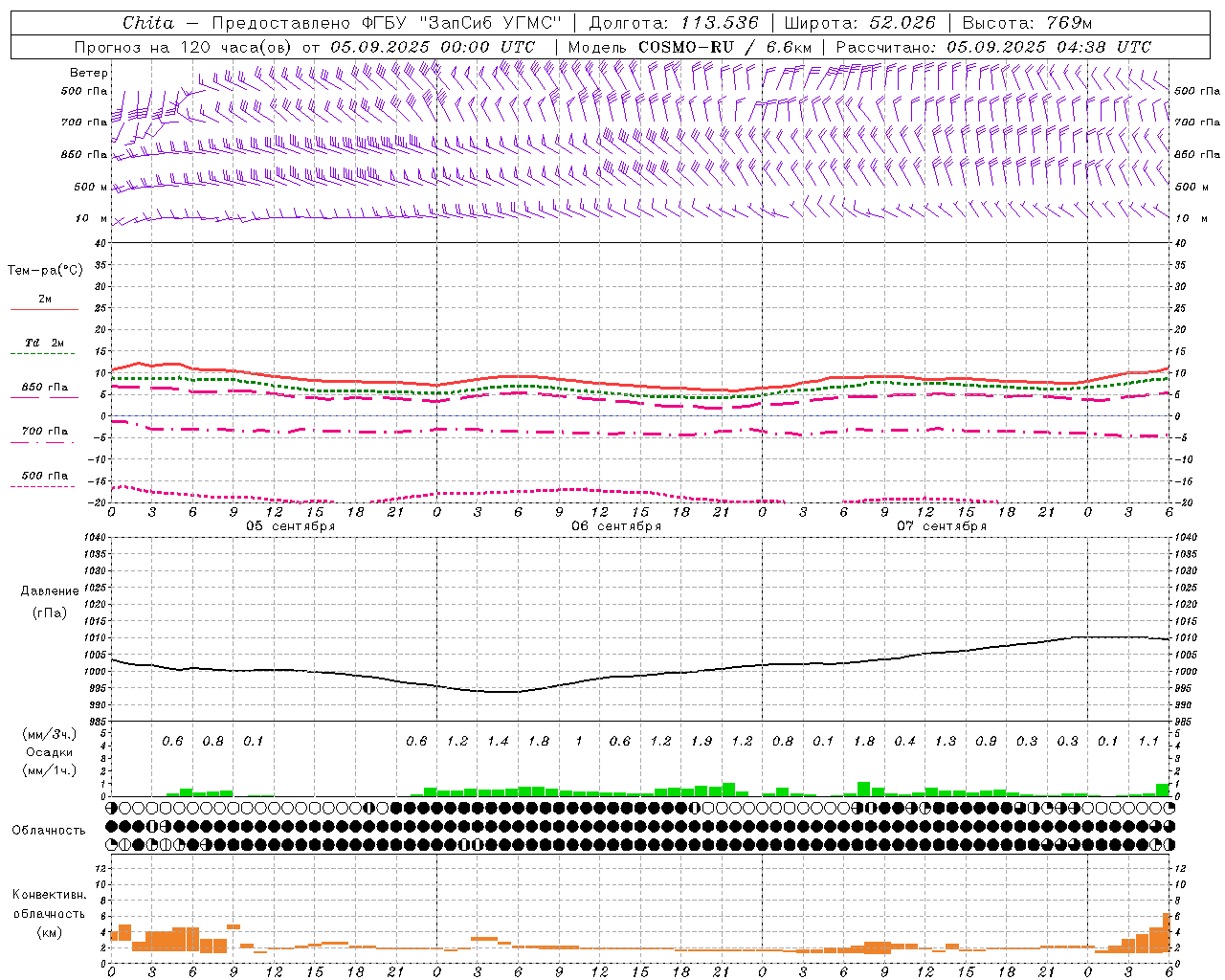The image size is (1225, 980).
Task: Click the "Рассчитано: 05.09.2025 04:38 UTC" timestamp
Action: click(x=993, y=47)
